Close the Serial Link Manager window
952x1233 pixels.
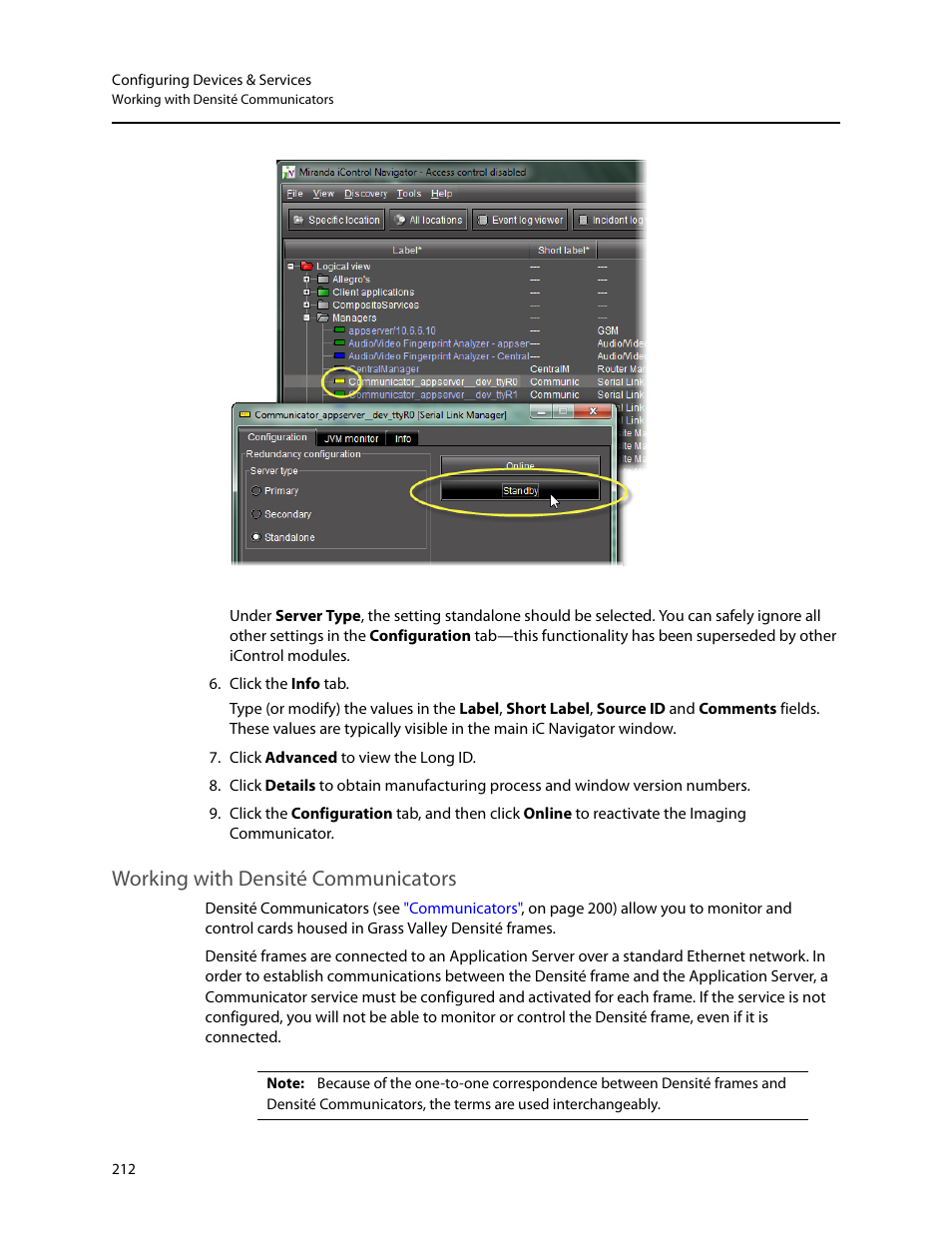pyautogui.click(x=593, y=411)
